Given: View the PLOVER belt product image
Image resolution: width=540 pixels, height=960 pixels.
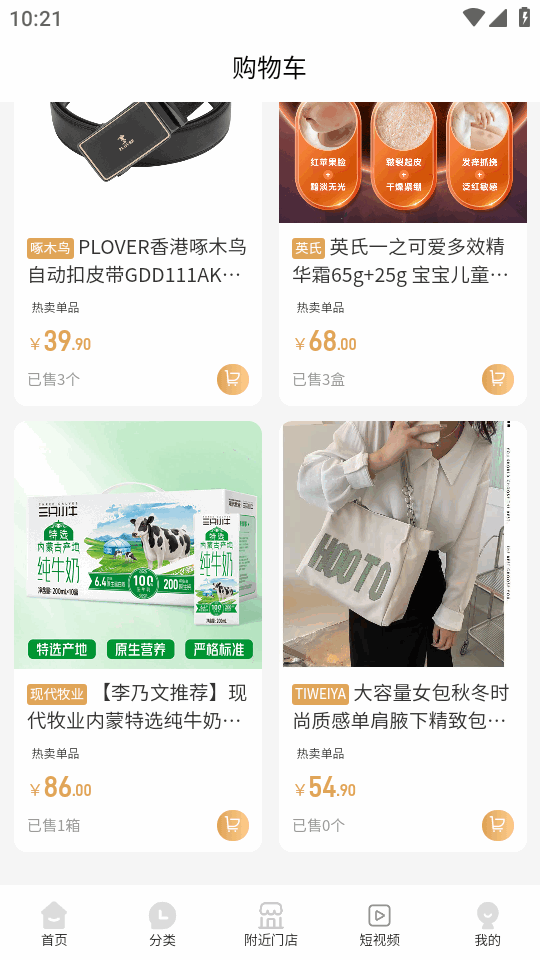Looking at the screenshot, I should 138,162.
